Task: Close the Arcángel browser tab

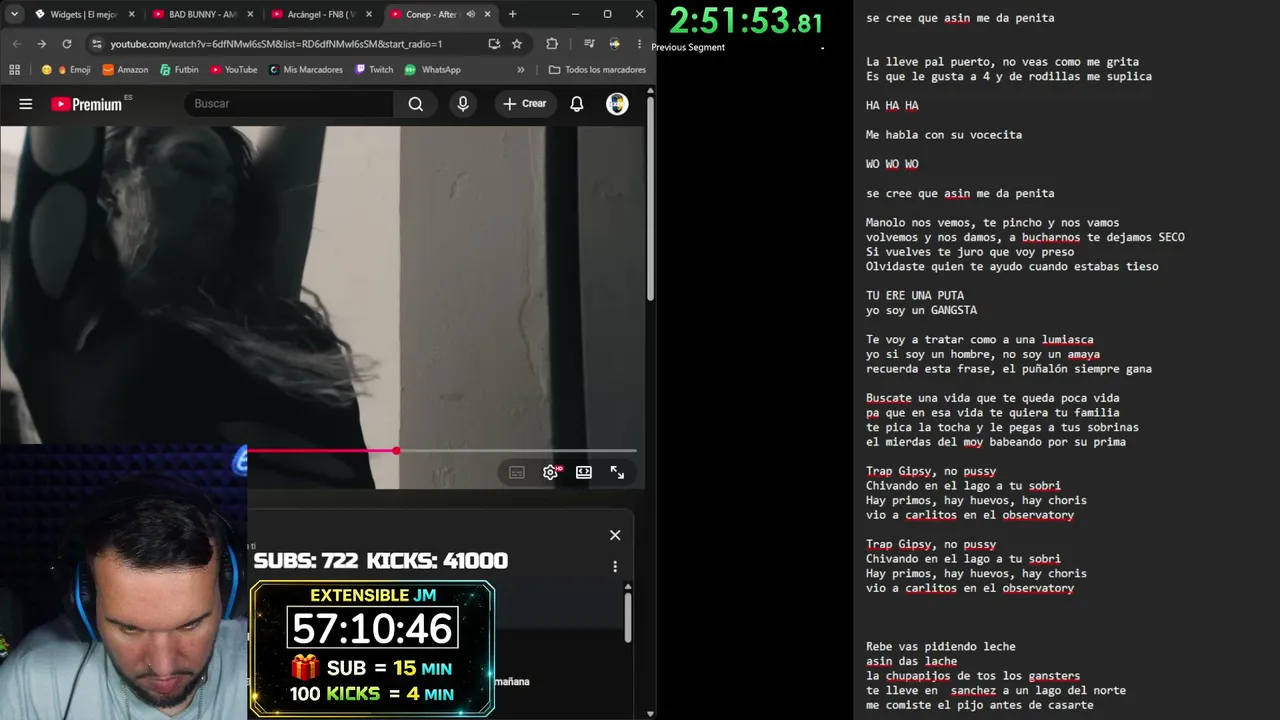Action: pos(368,14)
